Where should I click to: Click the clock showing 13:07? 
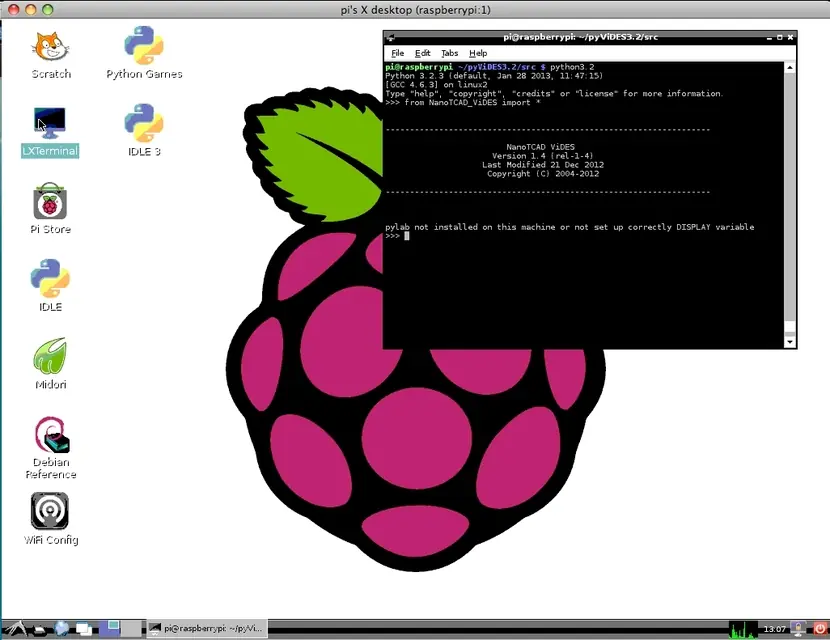click(774, 629)
